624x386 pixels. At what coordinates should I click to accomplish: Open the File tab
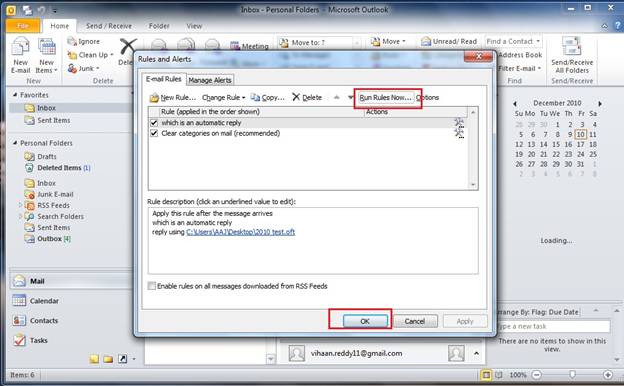tap(23, 26)
